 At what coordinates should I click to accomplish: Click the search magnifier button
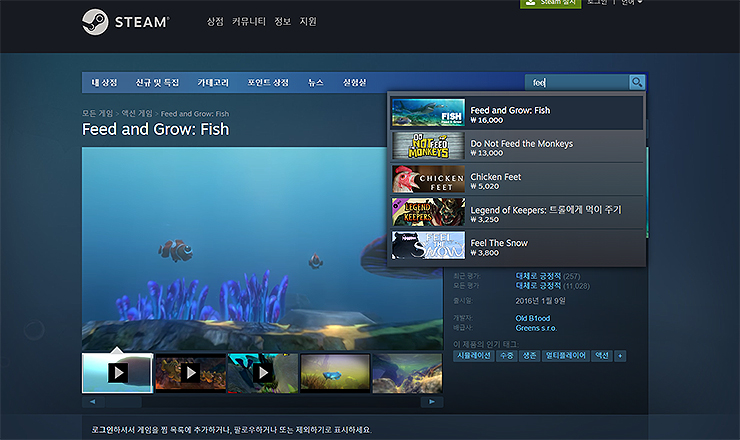637,83
